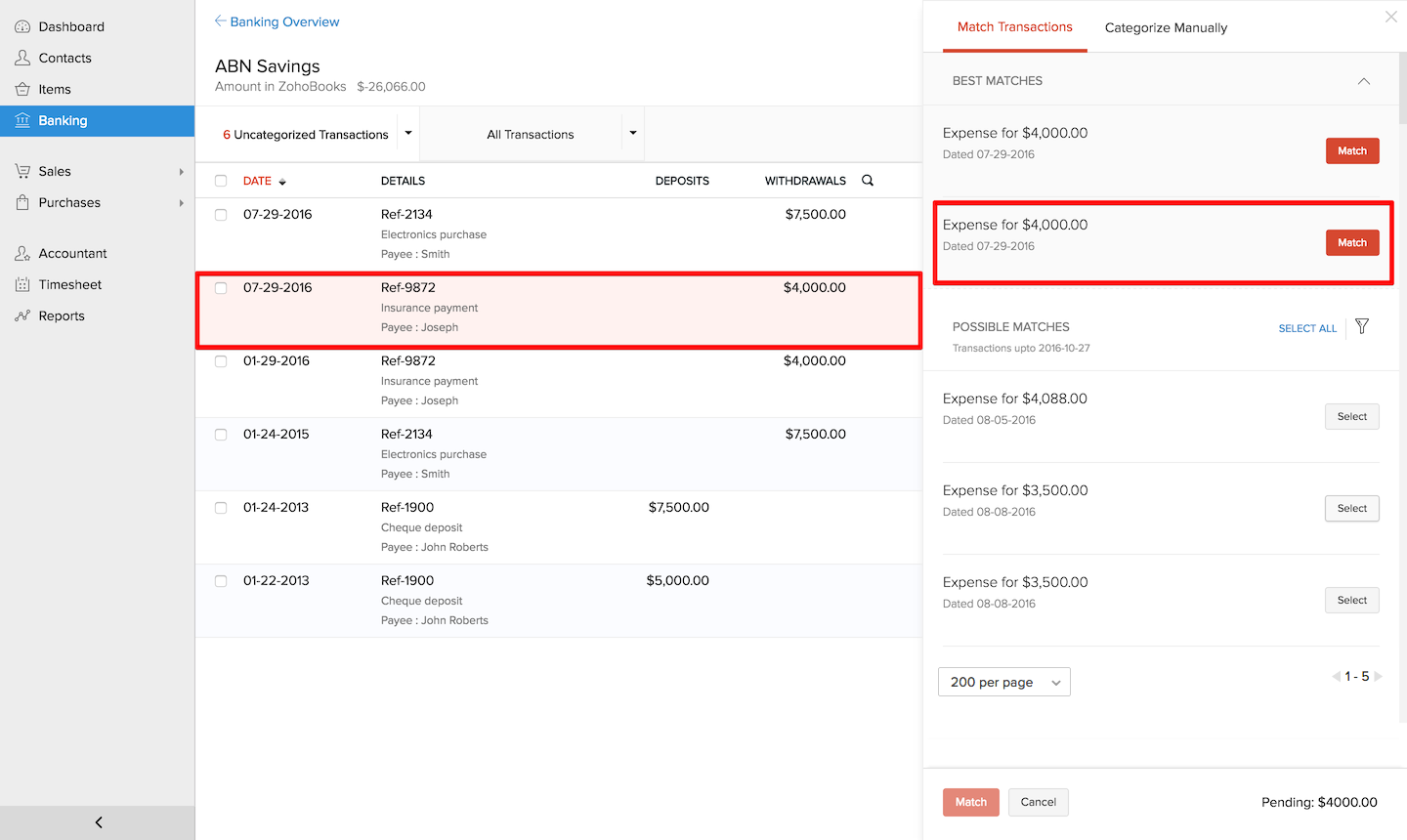Viewport: 1407px width, 840px height.
Task: Open the Items section
Action: (x=53, y=89)
